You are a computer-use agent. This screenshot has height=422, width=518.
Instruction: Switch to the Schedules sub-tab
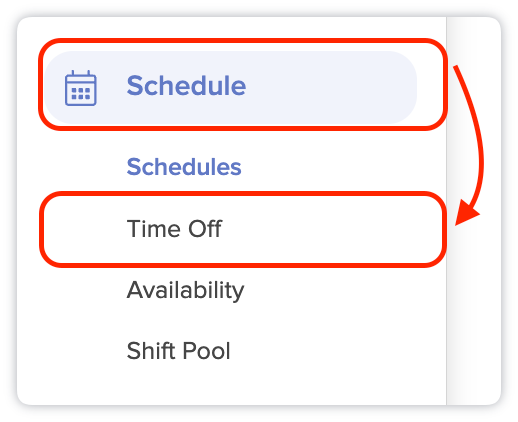pos(184,167)
